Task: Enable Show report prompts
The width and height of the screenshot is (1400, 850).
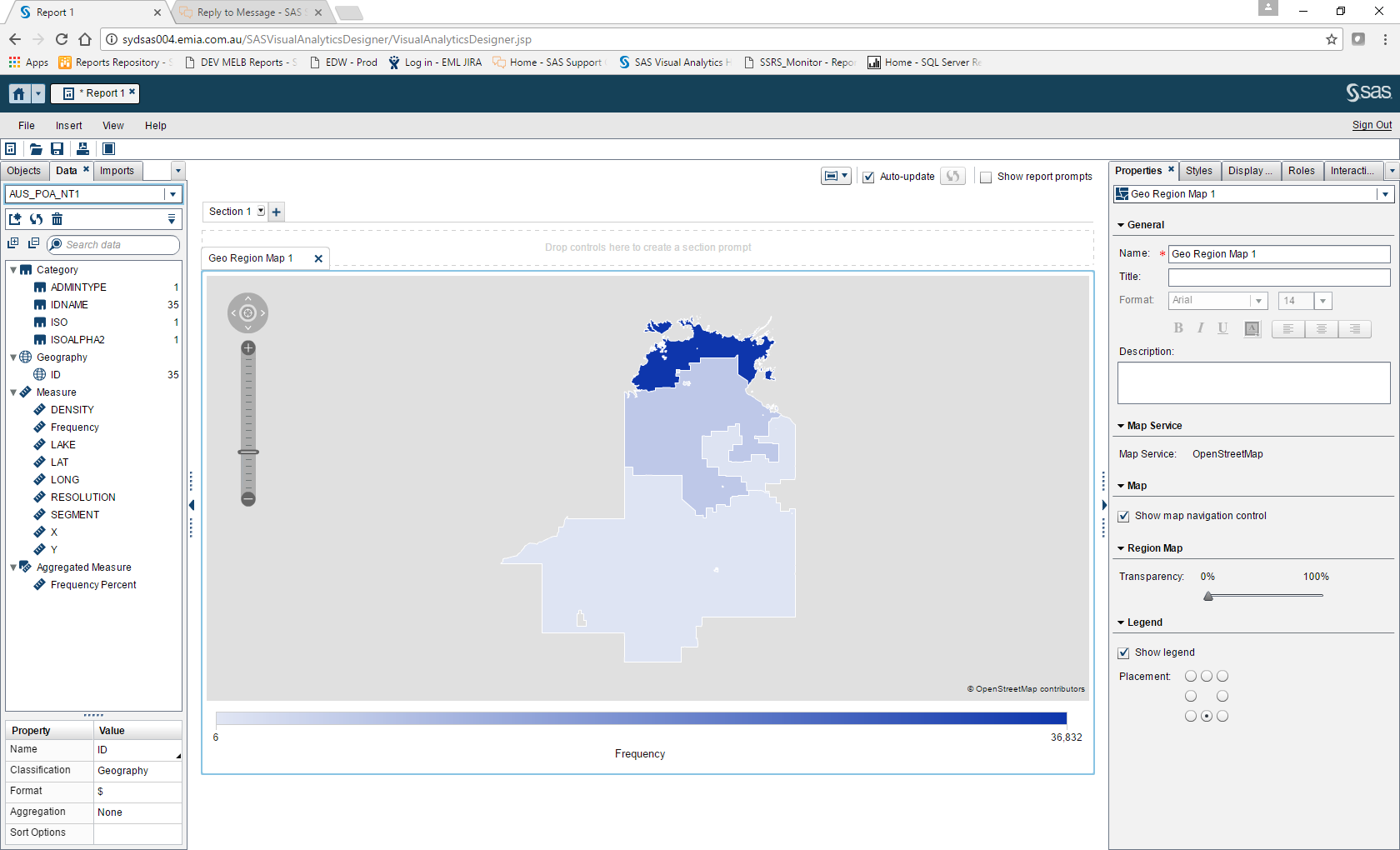Action: pyautogui.click(x=986, y=177)
